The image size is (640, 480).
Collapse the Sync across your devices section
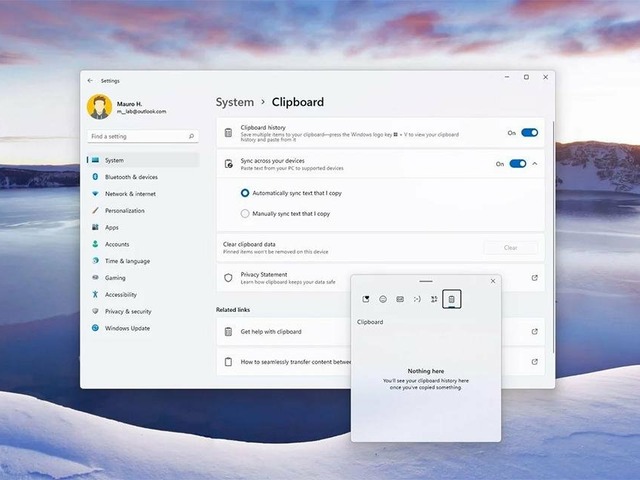535,163
